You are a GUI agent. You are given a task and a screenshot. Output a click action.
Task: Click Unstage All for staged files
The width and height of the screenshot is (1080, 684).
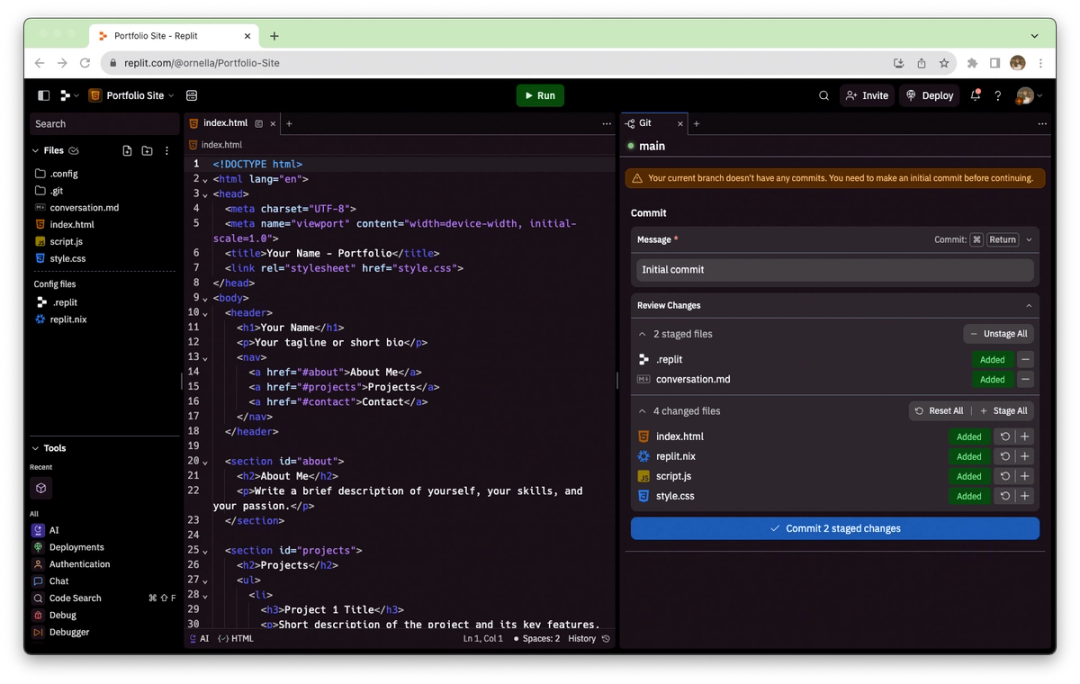click(997, 331)
